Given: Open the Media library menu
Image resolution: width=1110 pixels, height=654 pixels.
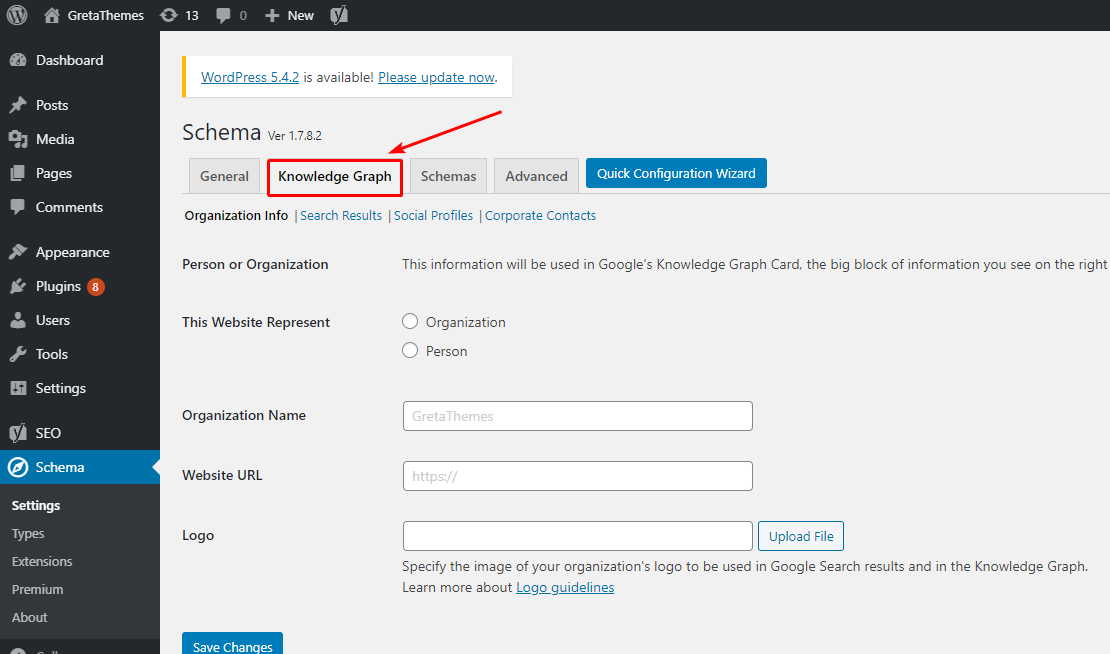Looking at the screenshot, I should coord(55,139).
